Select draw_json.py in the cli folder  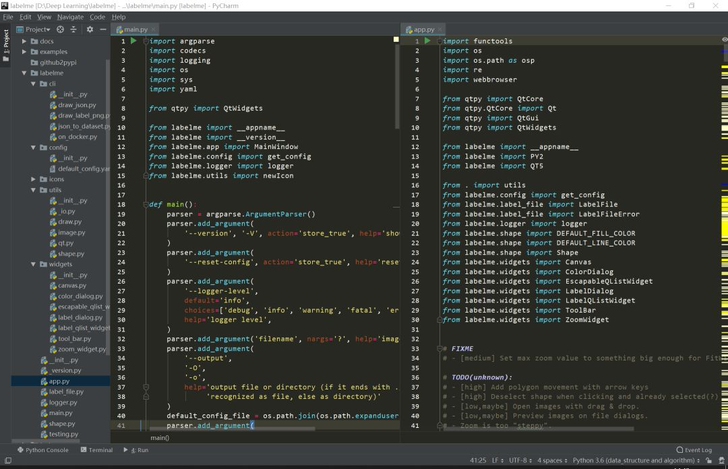pos(73,105)
